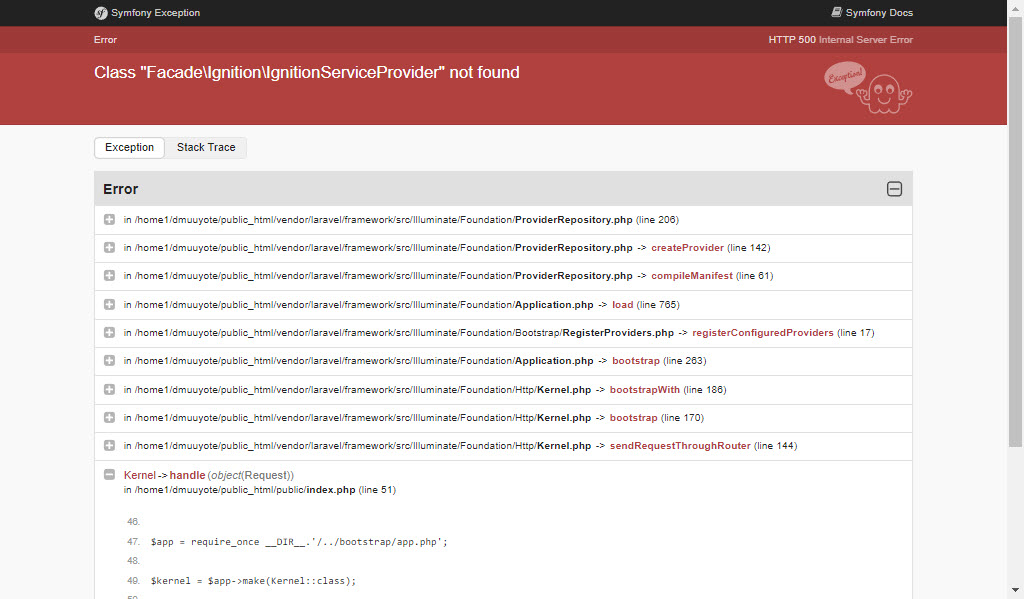Screen dimensions: 1024x599
Task: Click the Symfony ghost exception illustration
Action: pos(868,88)
